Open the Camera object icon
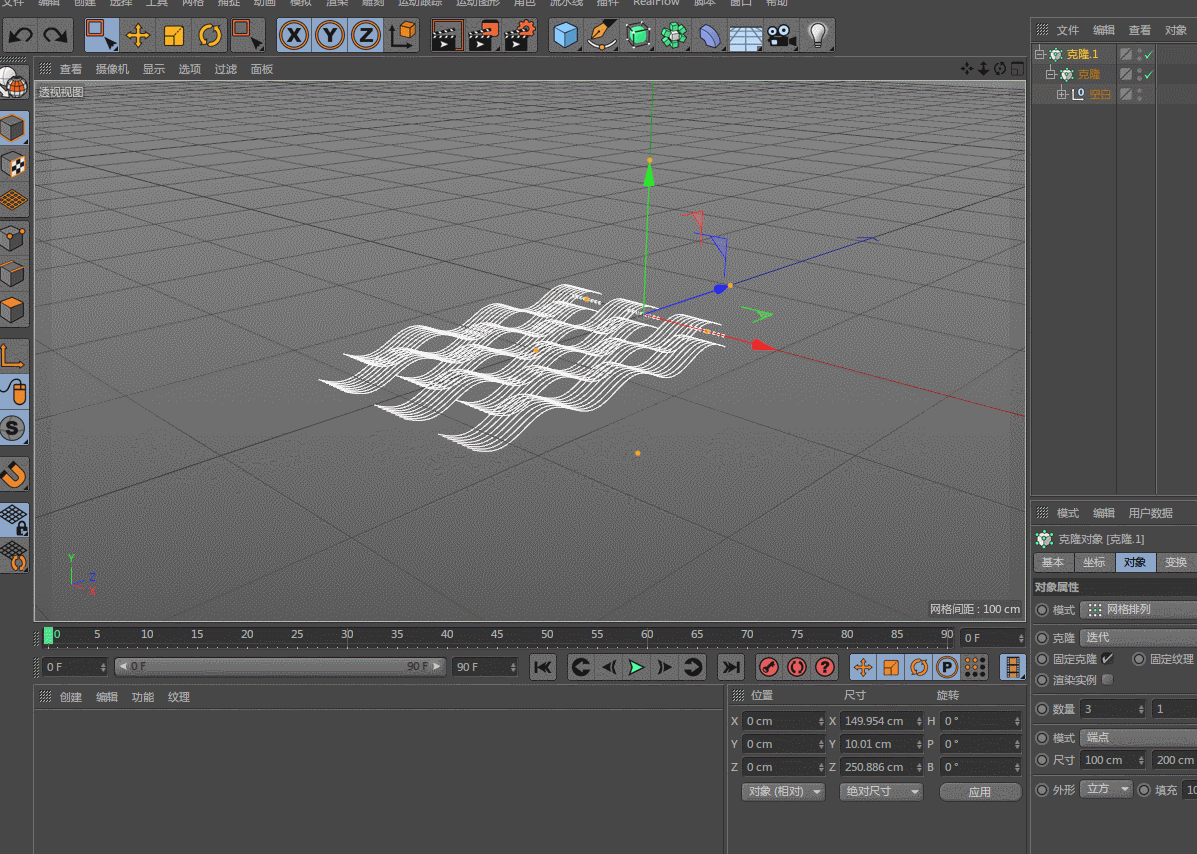The image size is (1197, 854). 782,37
